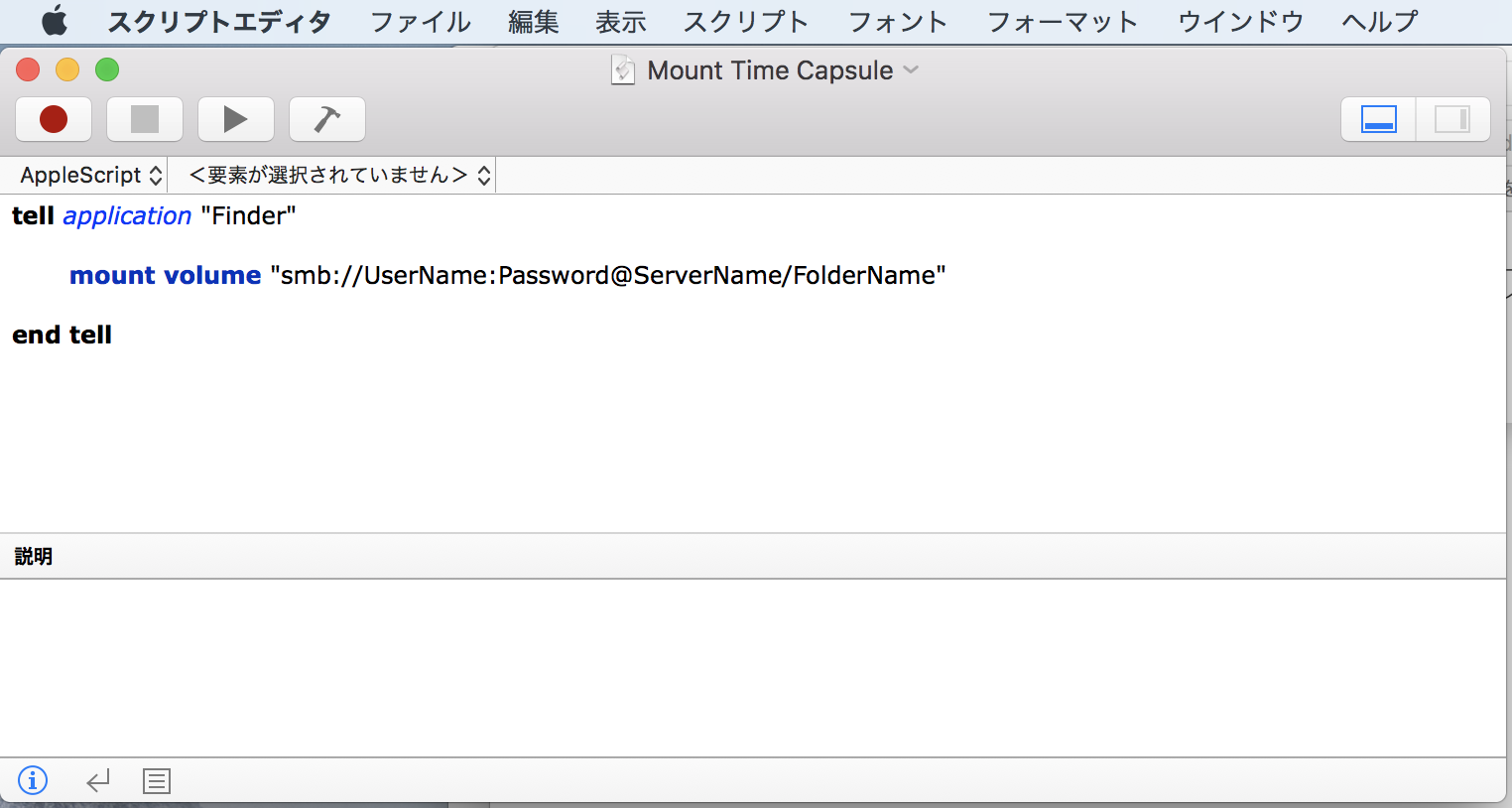Viewport: 1512px width, 808px height.
Task: Expand the Mount Time Capsule title chevron
Action: point(911,69)
